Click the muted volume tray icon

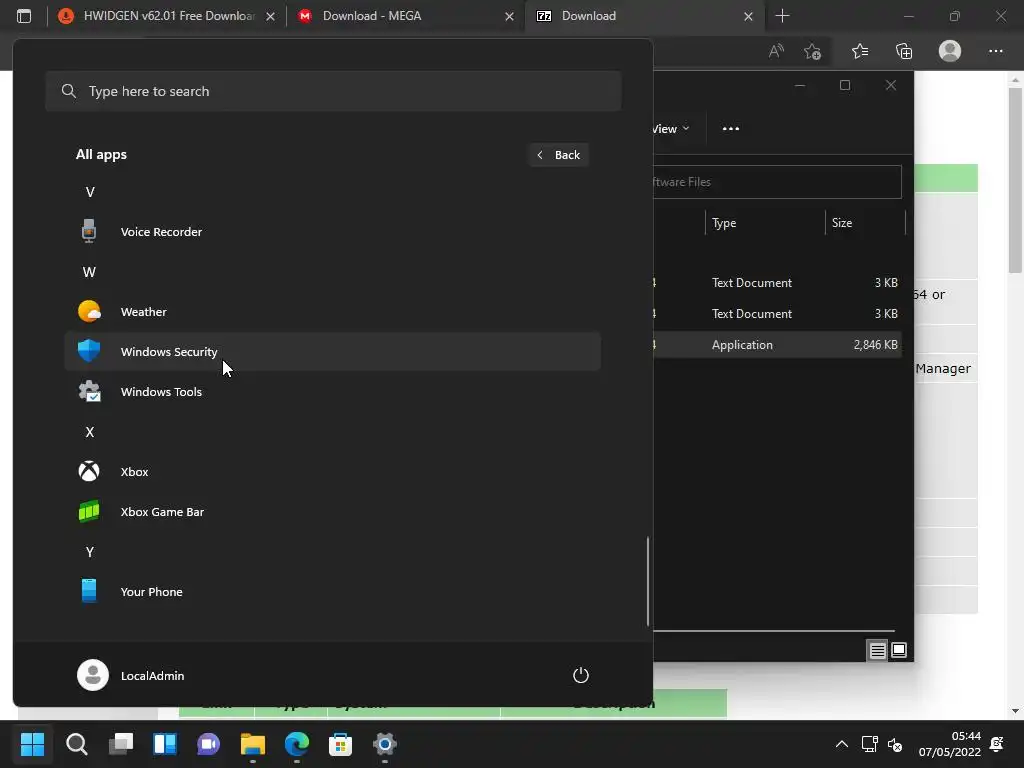pos(895,744)
